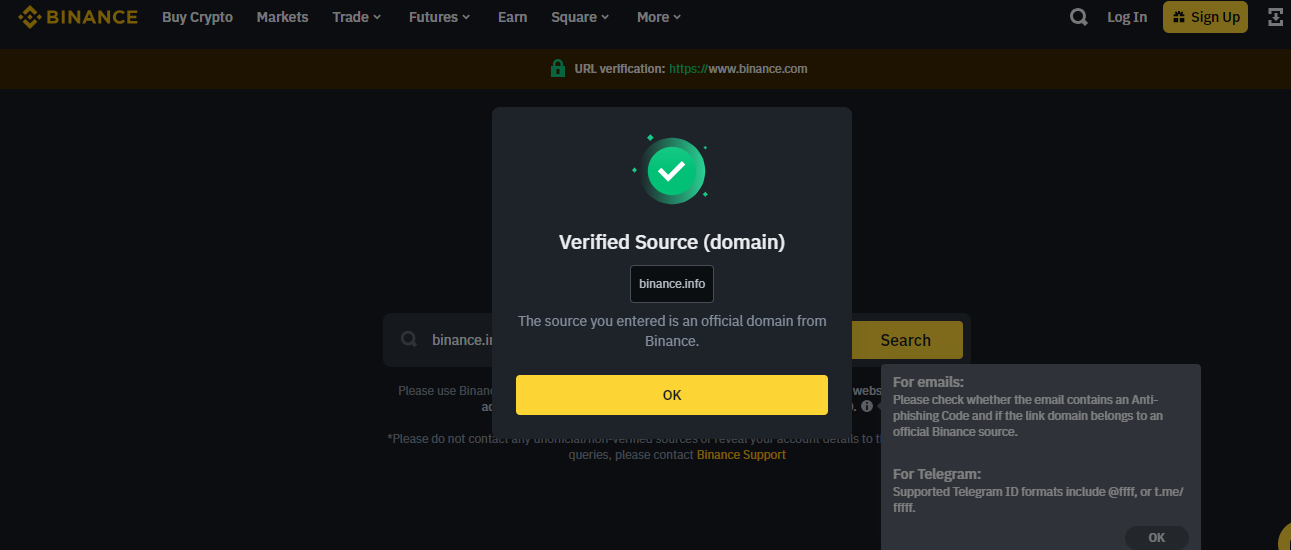The image size is (1291, 550).
Task: Go to Markets
Action: pos(282,17)
